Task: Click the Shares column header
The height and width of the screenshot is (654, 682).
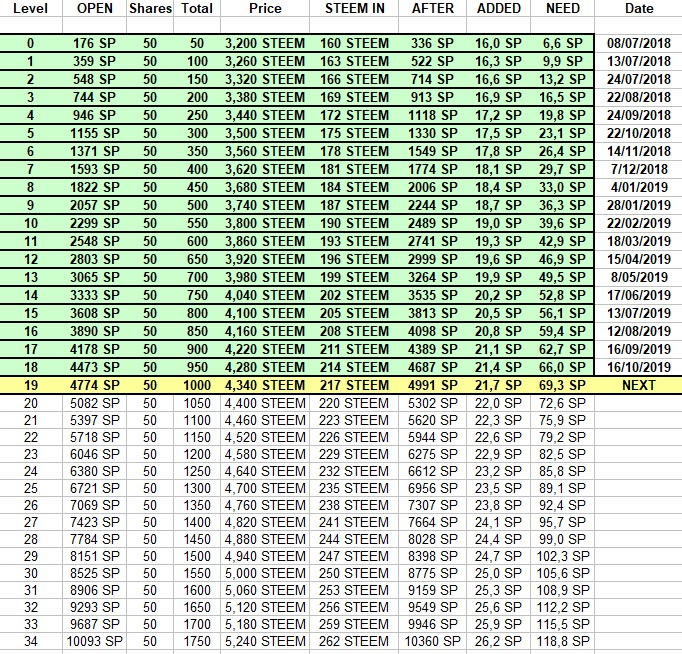Action: coord(150,8)
